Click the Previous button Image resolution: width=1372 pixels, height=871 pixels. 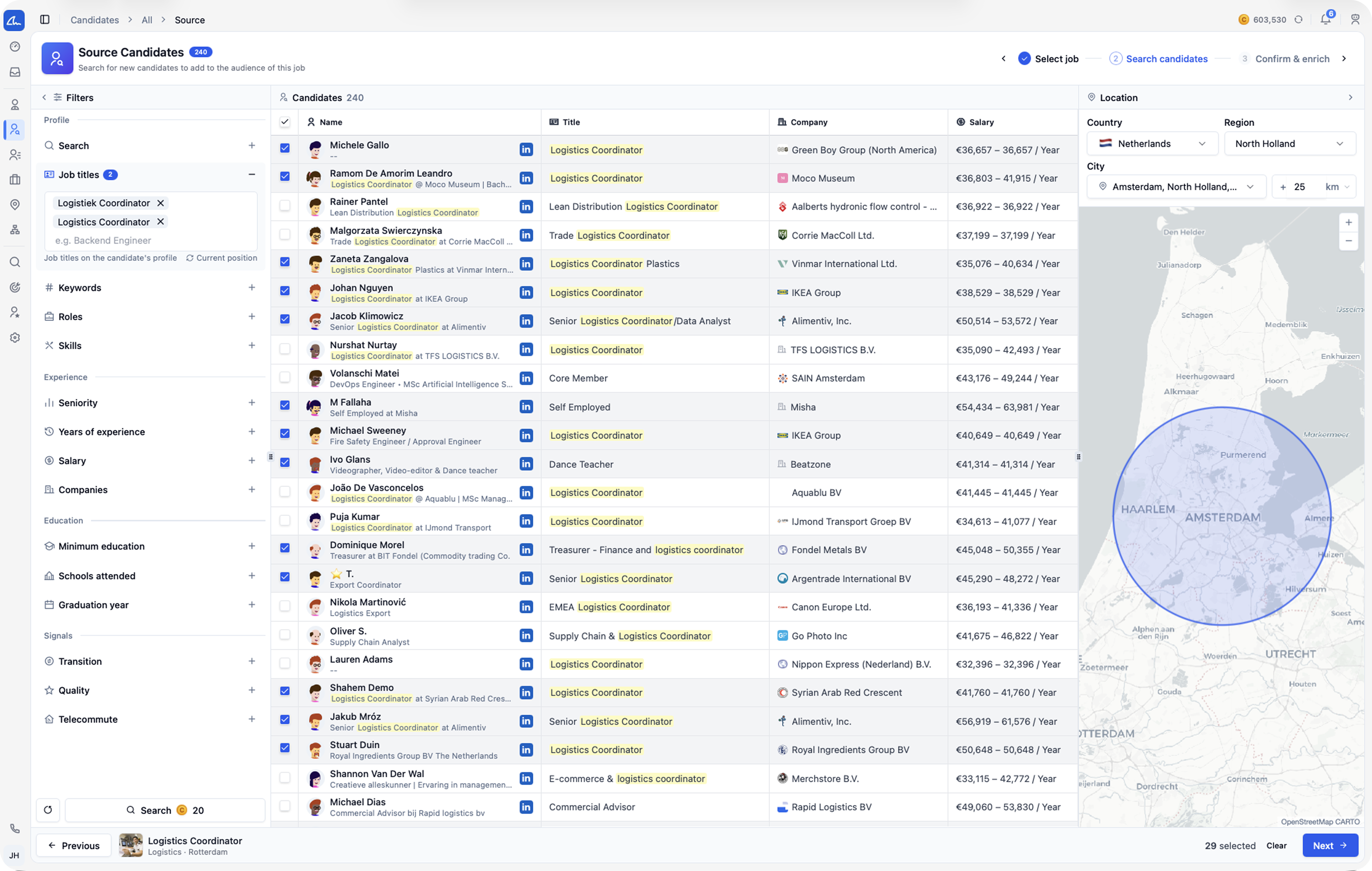74,845
